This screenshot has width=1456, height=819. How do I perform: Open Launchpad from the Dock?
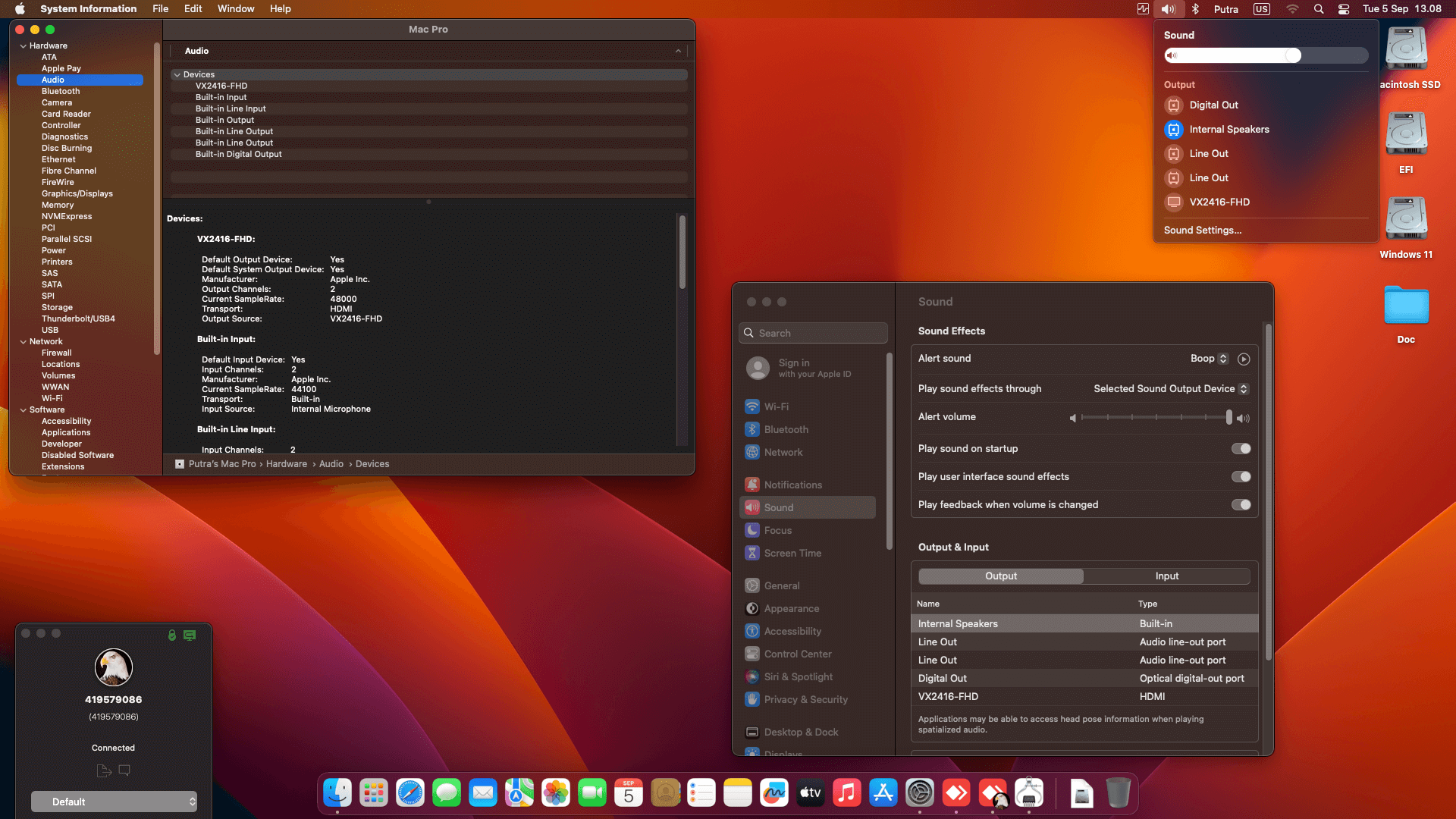tap(374, 793)
